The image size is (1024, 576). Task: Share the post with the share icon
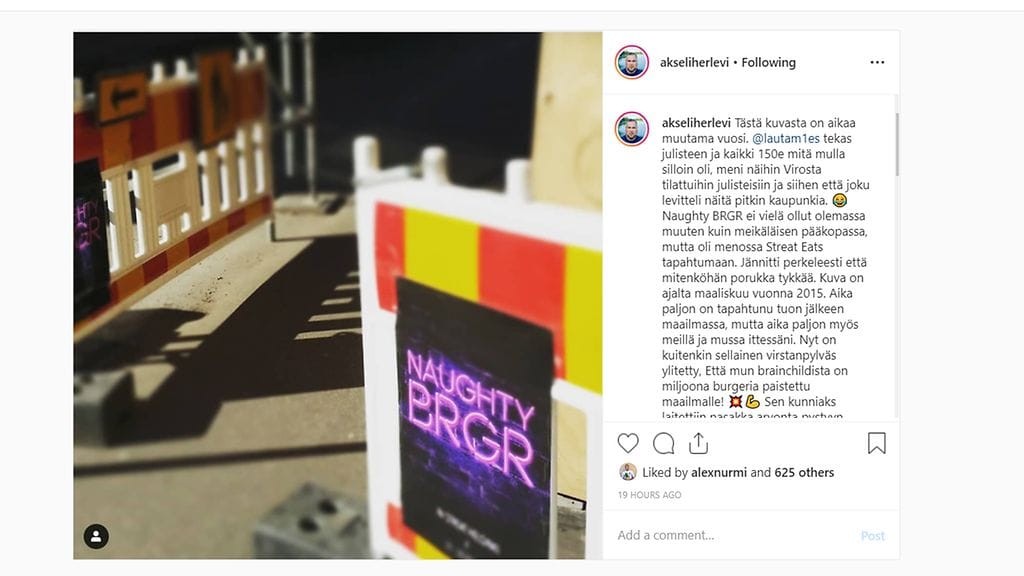click(x=698, y=443)
